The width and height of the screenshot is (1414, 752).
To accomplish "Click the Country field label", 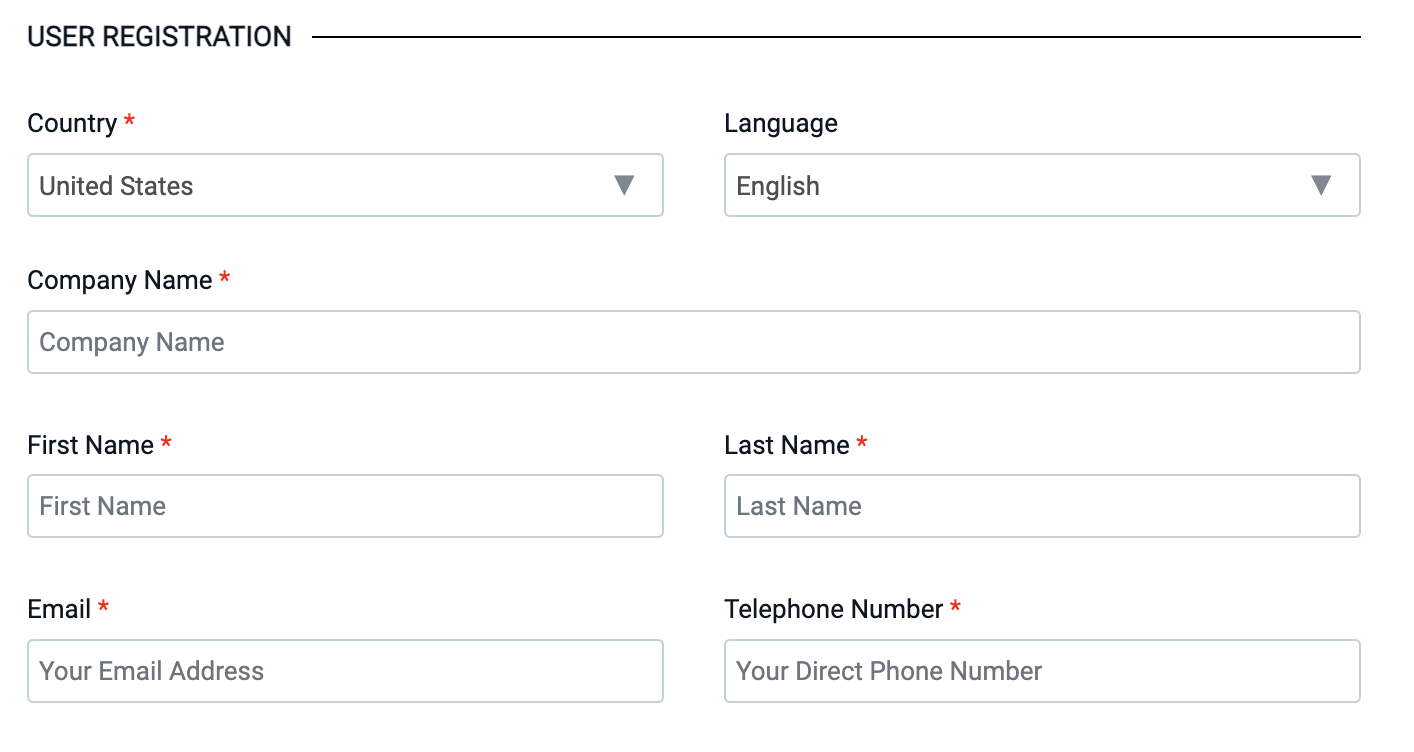I will pos(72,123).
